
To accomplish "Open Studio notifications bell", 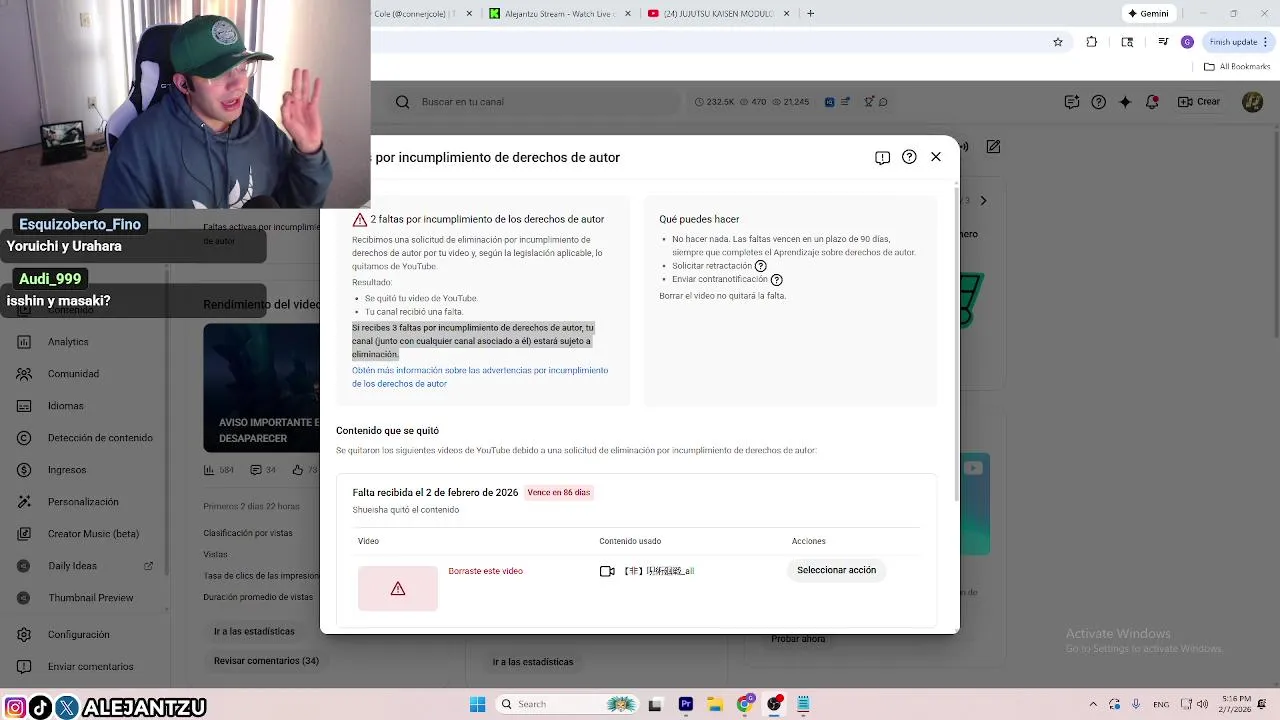I will [1152, 102].
